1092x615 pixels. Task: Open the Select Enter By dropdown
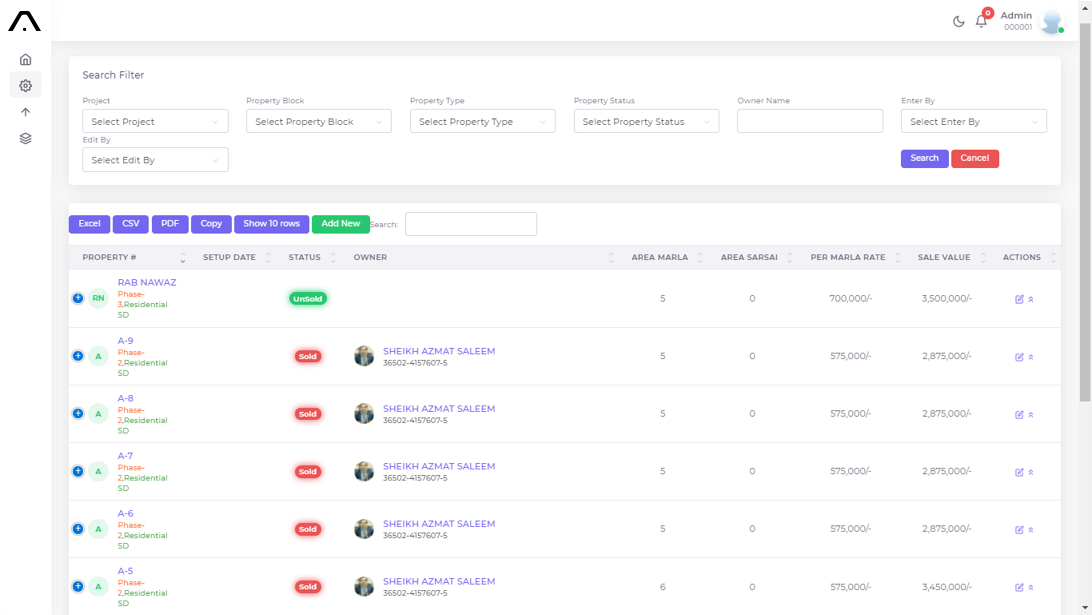(x=973, y=122)
